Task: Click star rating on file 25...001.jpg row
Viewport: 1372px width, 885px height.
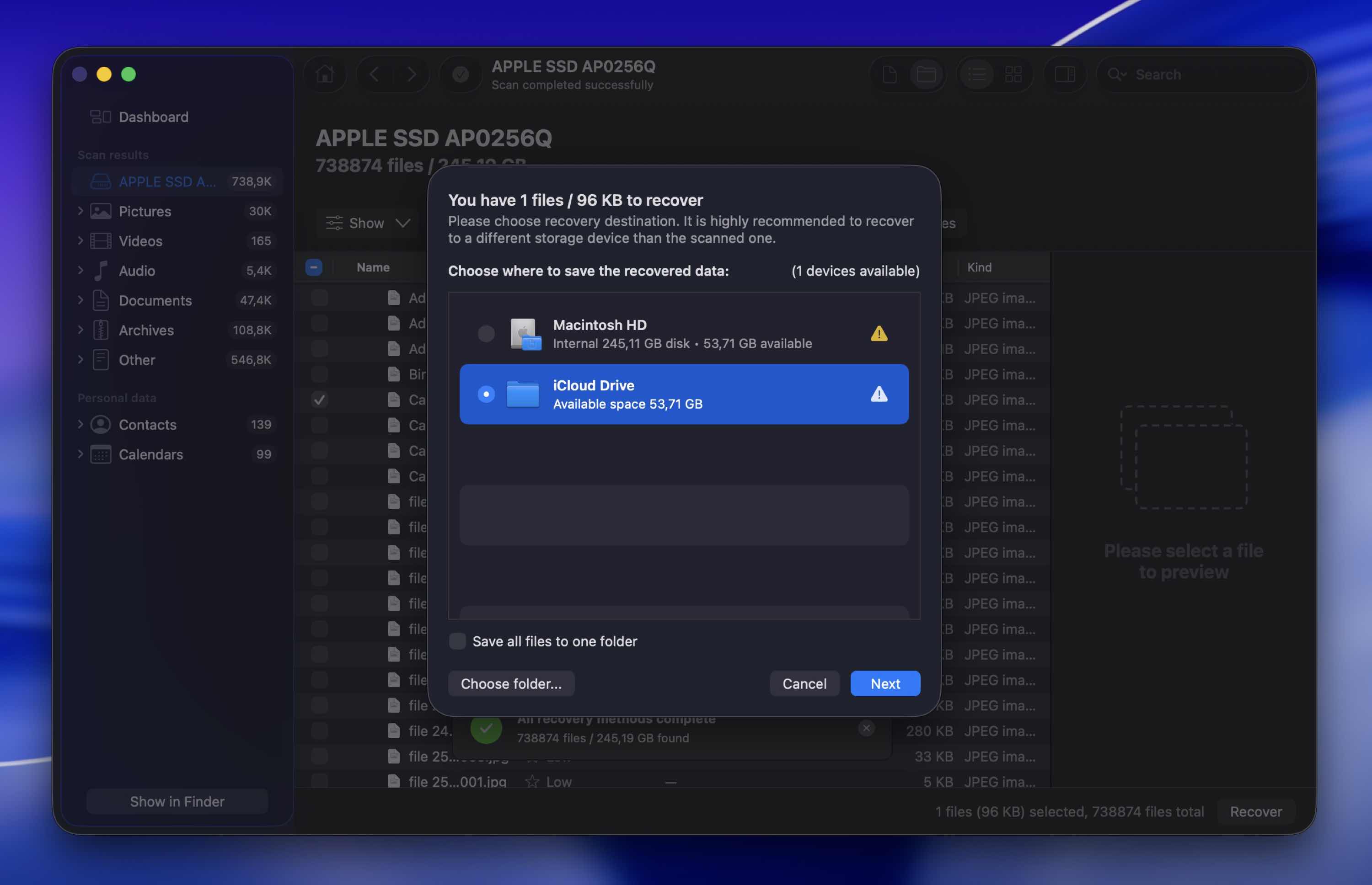Action: tap(532, 782)
